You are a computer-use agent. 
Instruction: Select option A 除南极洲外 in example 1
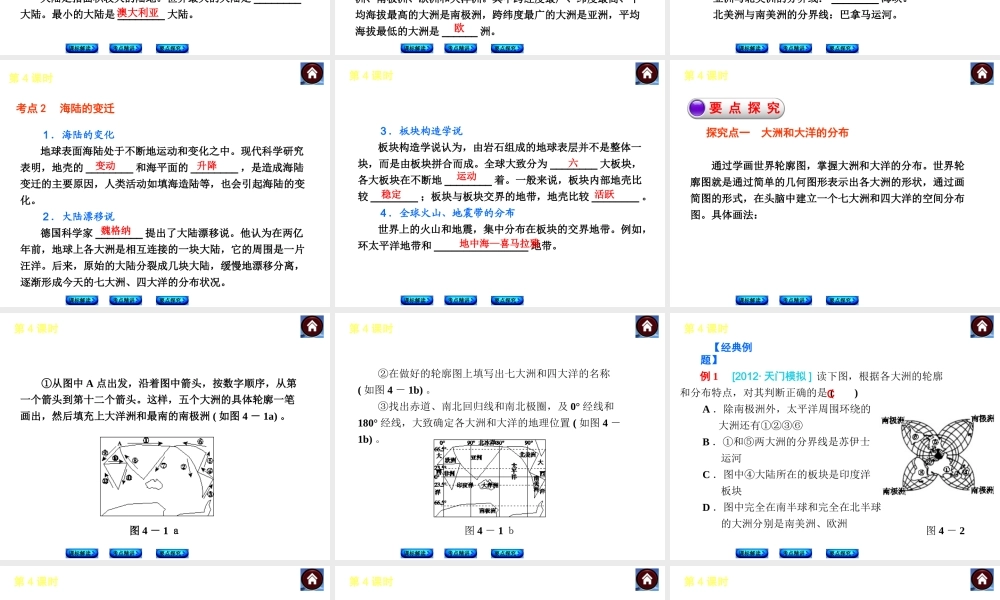coord(786,417)
